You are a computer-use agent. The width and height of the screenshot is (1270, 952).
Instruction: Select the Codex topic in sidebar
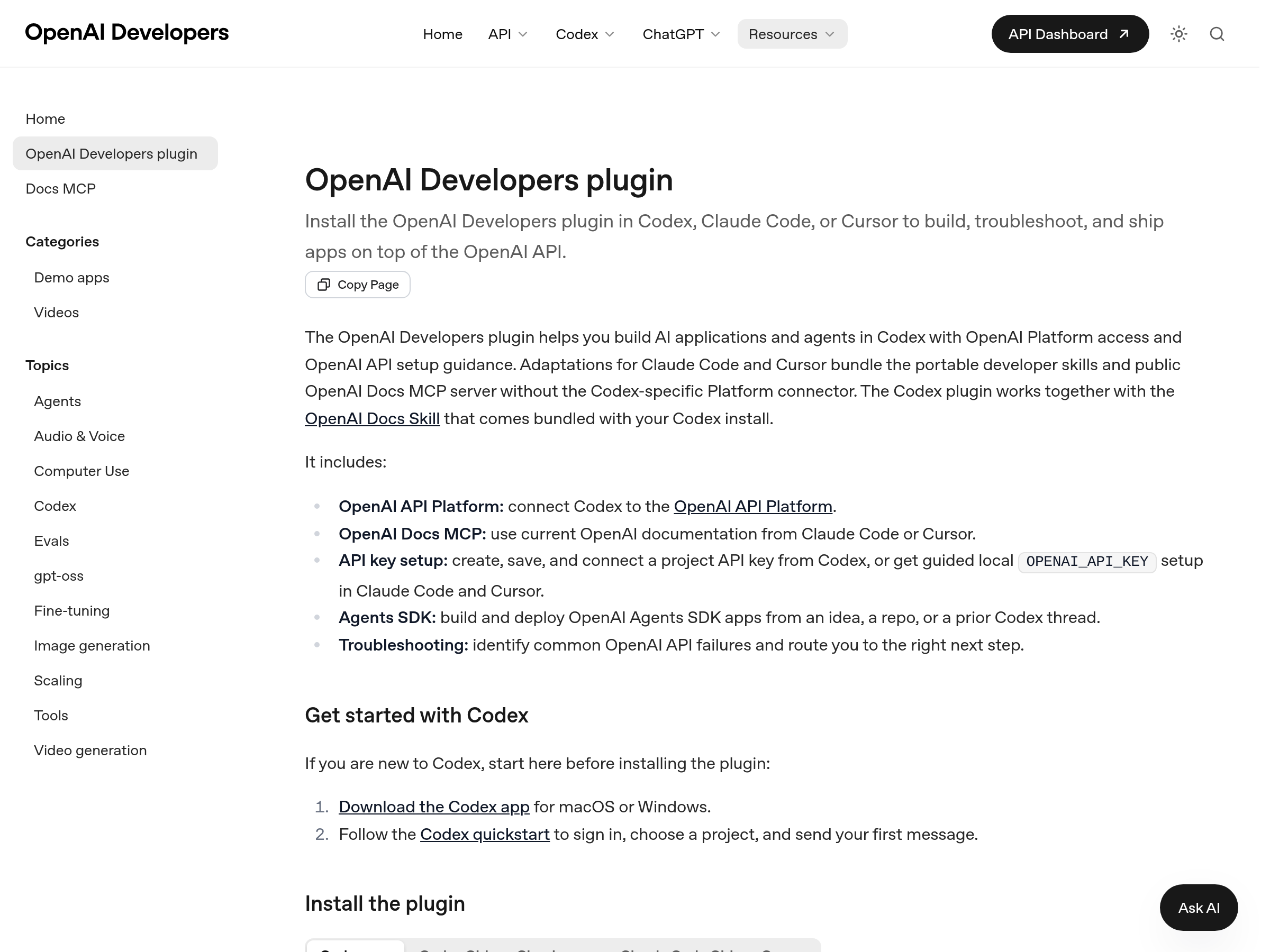coord(55,506)
